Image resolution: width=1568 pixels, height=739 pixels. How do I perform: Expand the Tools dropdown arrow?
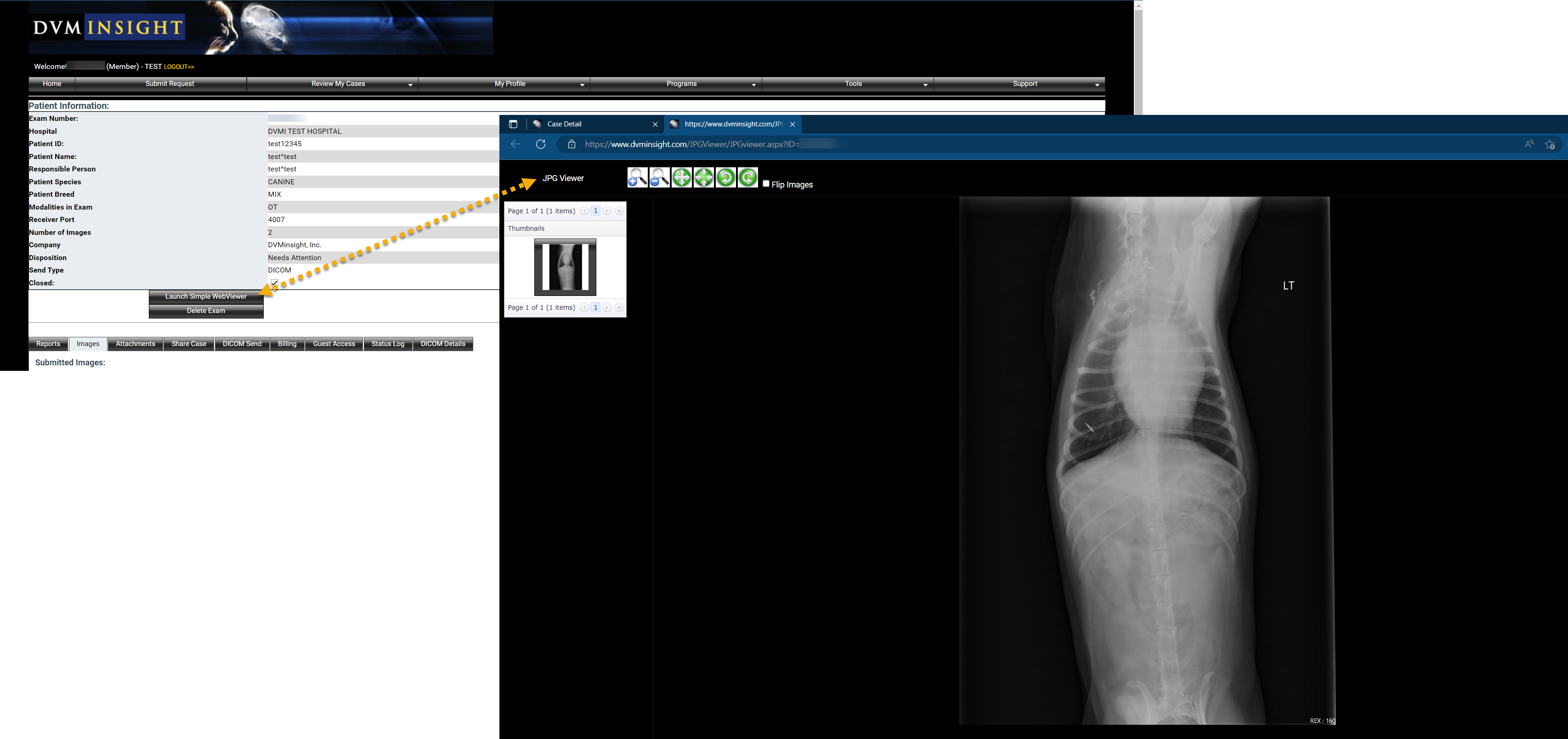pos(925,85)
